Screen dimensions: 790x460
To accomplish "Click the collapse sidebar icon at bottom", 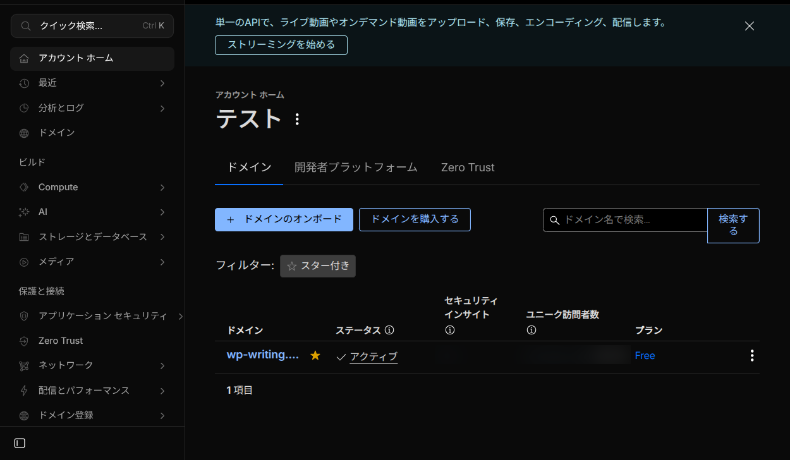I will tap(20, 443).
